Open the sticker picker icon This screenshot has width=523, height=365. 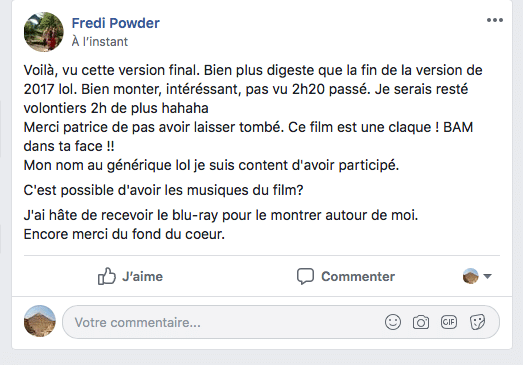click(477, 322)
